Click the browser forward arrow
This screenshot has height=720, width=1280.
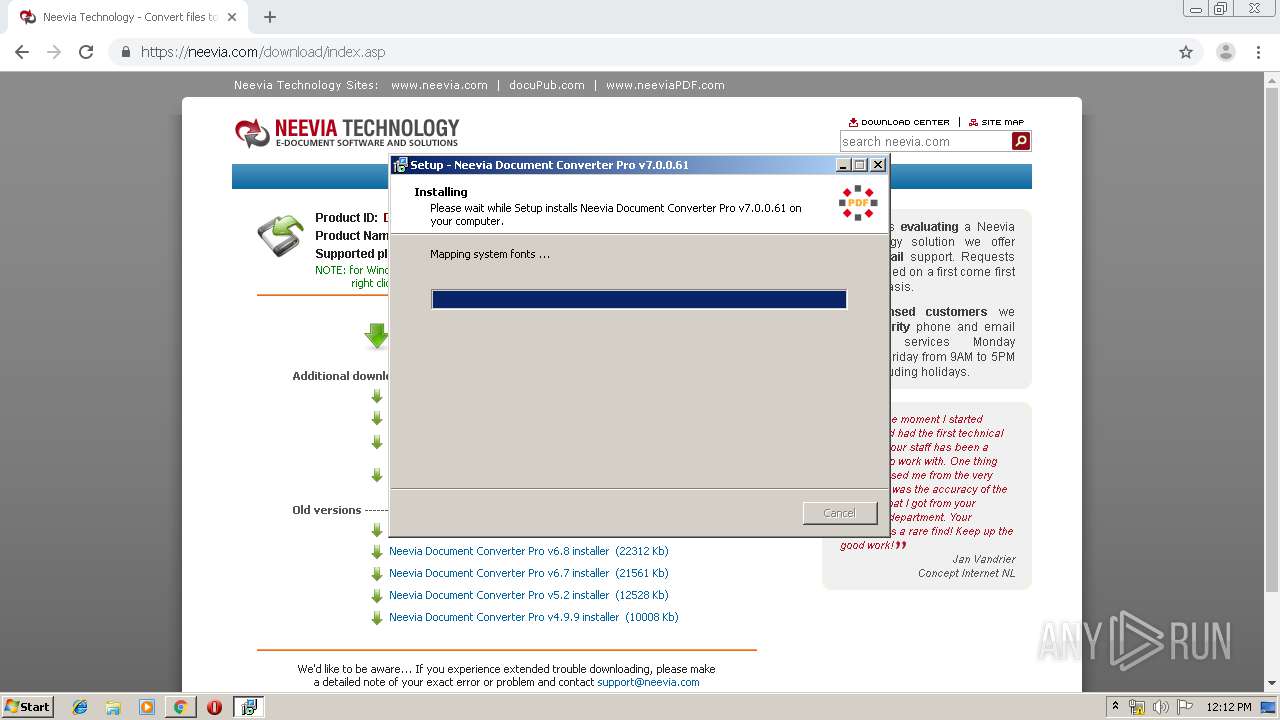click(x=54, y=52)
